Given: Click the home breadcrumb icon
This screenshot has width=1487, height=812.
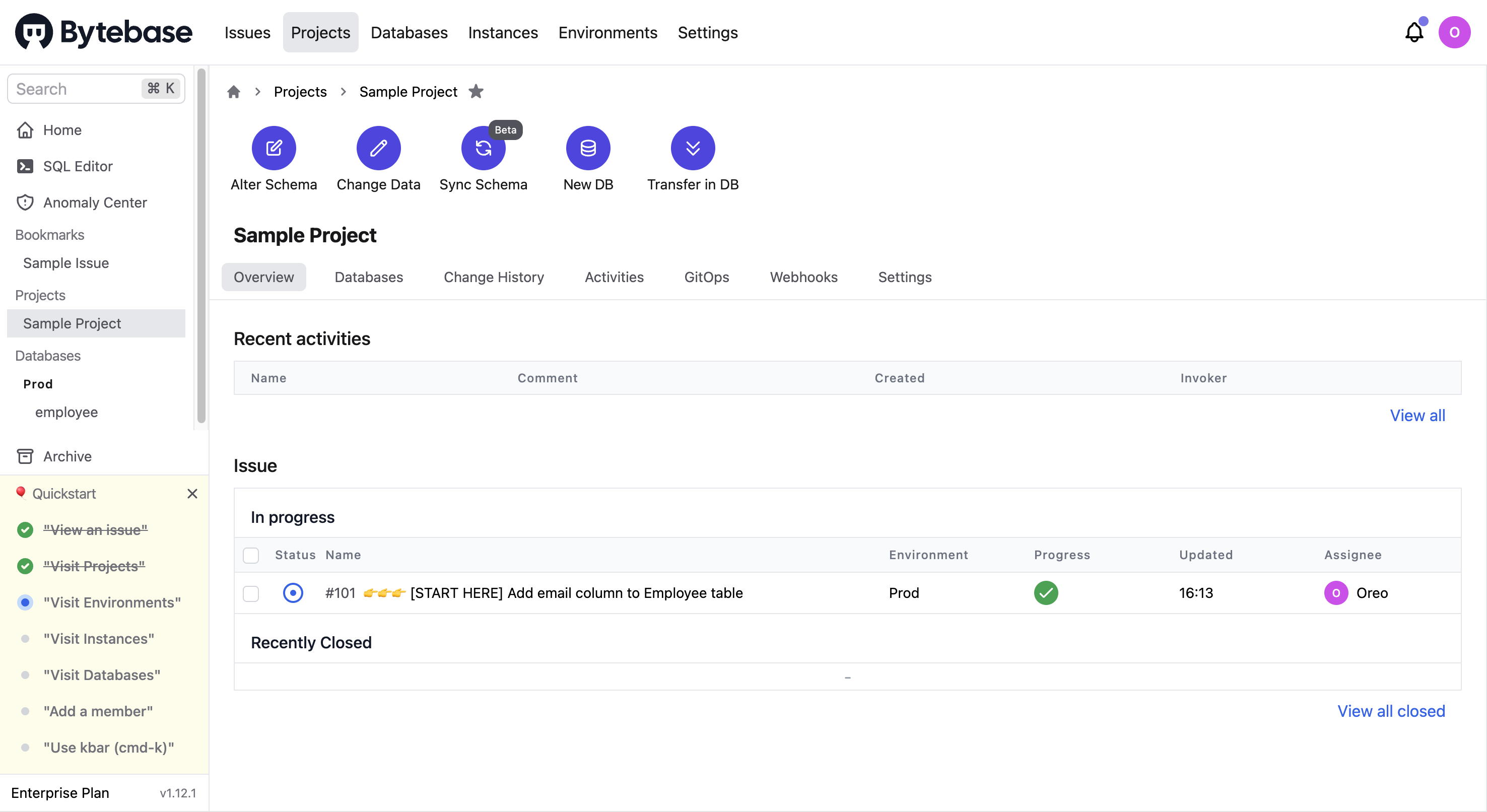Looking at the screenshot, I should [233, 92].
